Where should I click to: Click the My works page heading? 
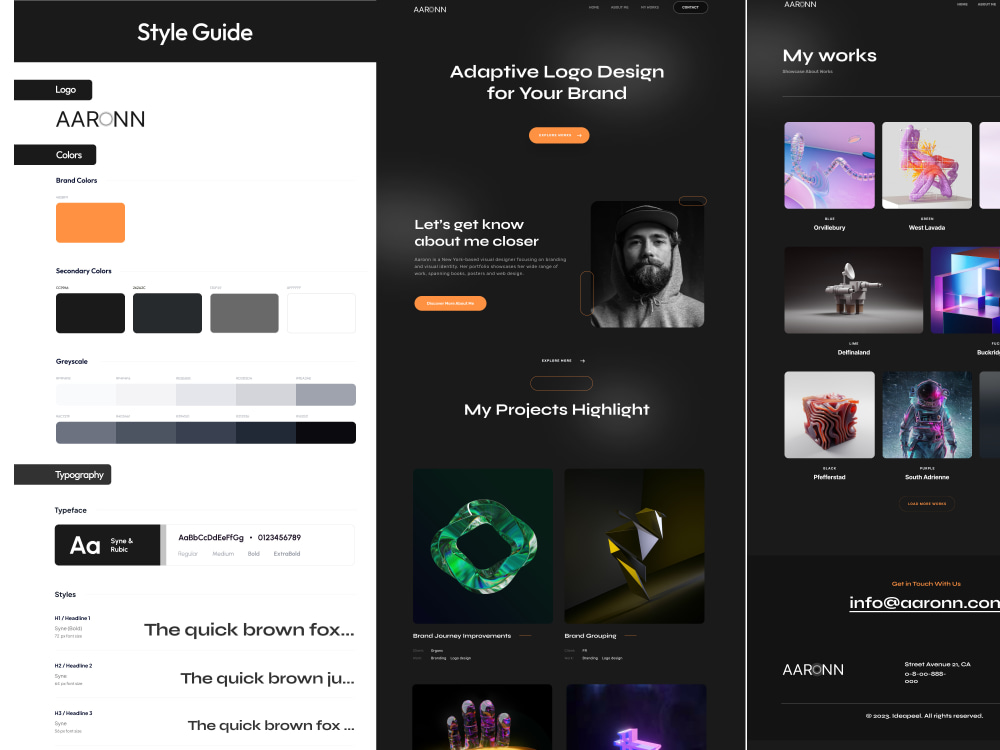click(829, 55)
